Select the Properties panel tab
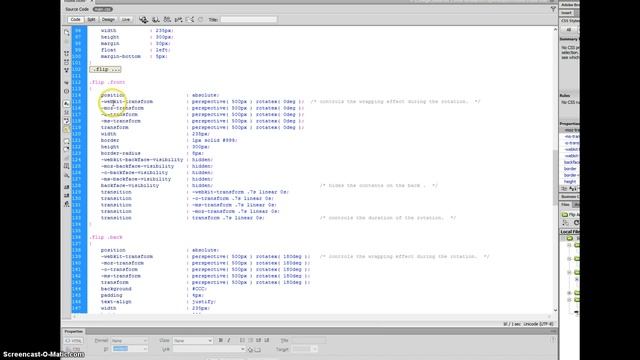 coord(73,331)
